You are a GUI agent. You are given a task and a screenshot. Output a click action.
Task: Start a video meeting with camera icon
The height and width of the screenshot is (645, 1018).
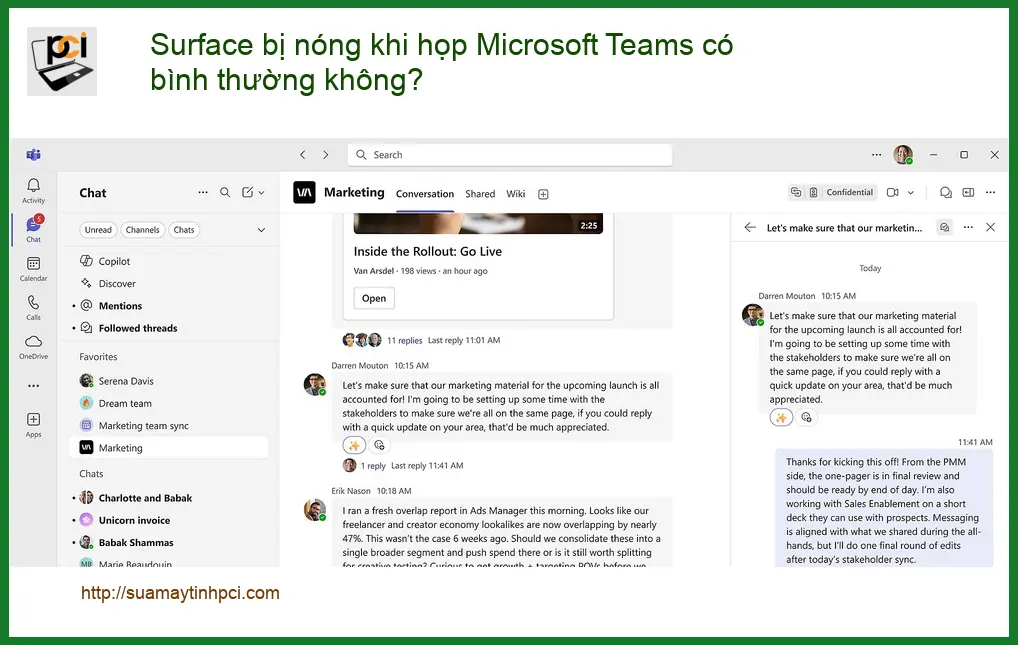pos(893,192)
